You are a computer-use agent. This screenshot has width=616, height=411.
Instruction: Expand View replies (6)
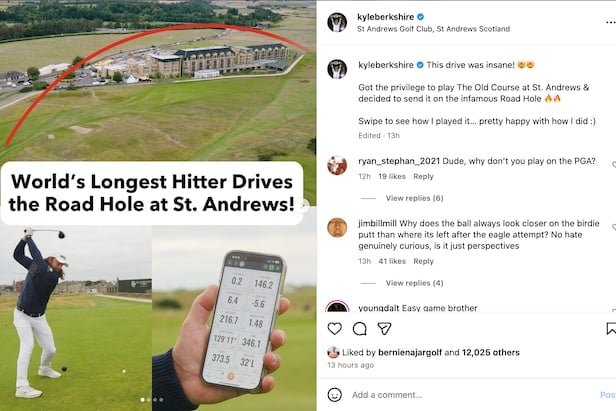pos(414,198)
